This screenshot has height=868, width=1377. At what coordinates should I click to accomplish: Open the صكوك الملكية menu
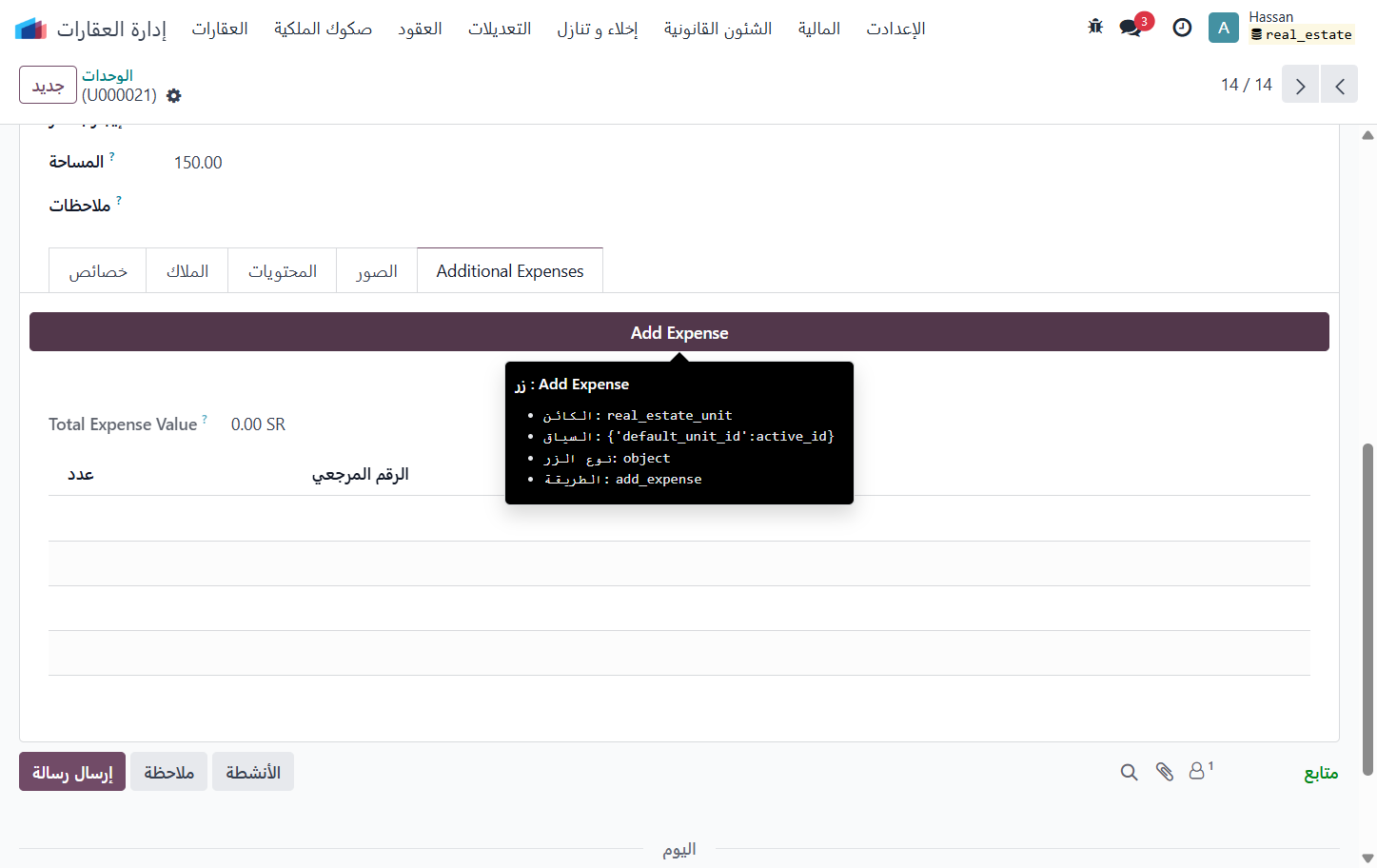point(323,29)
